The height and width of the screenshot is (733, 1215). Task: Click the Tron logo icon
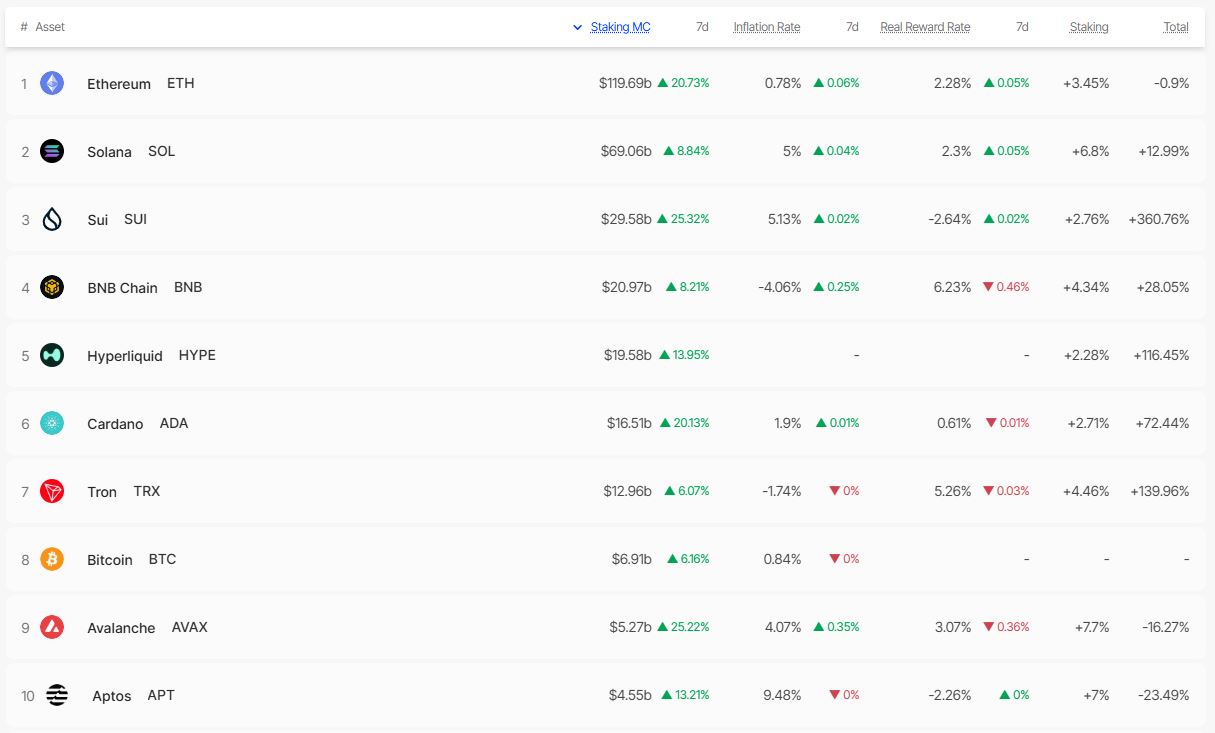pyautogui.click(x=52, y=491)
